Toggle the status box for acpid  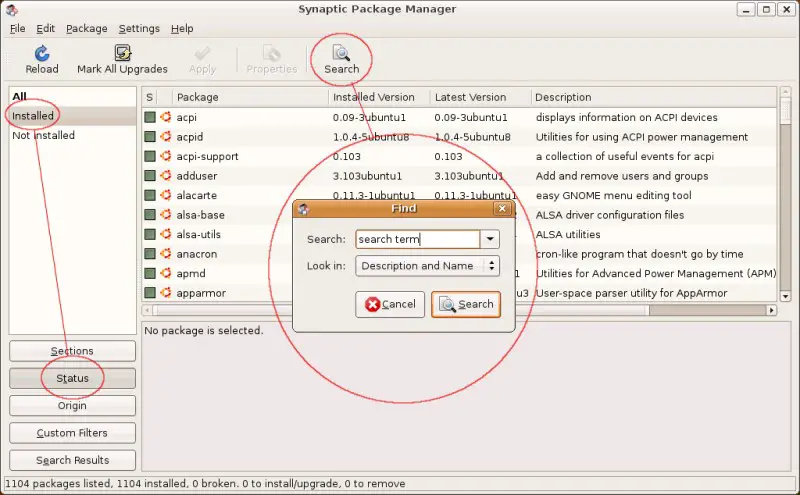pyautogui.click(x=149, y=137)
